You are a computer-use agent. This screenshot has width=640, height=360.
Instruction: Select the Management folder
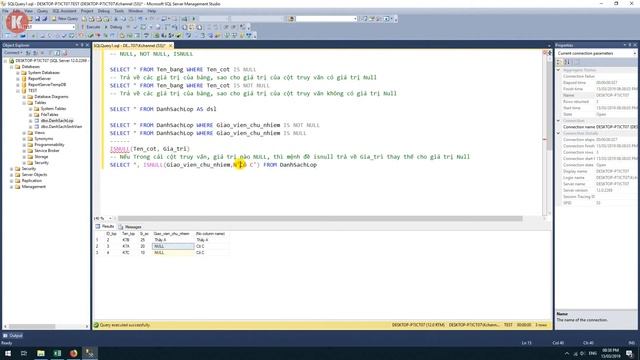point(33,187)
